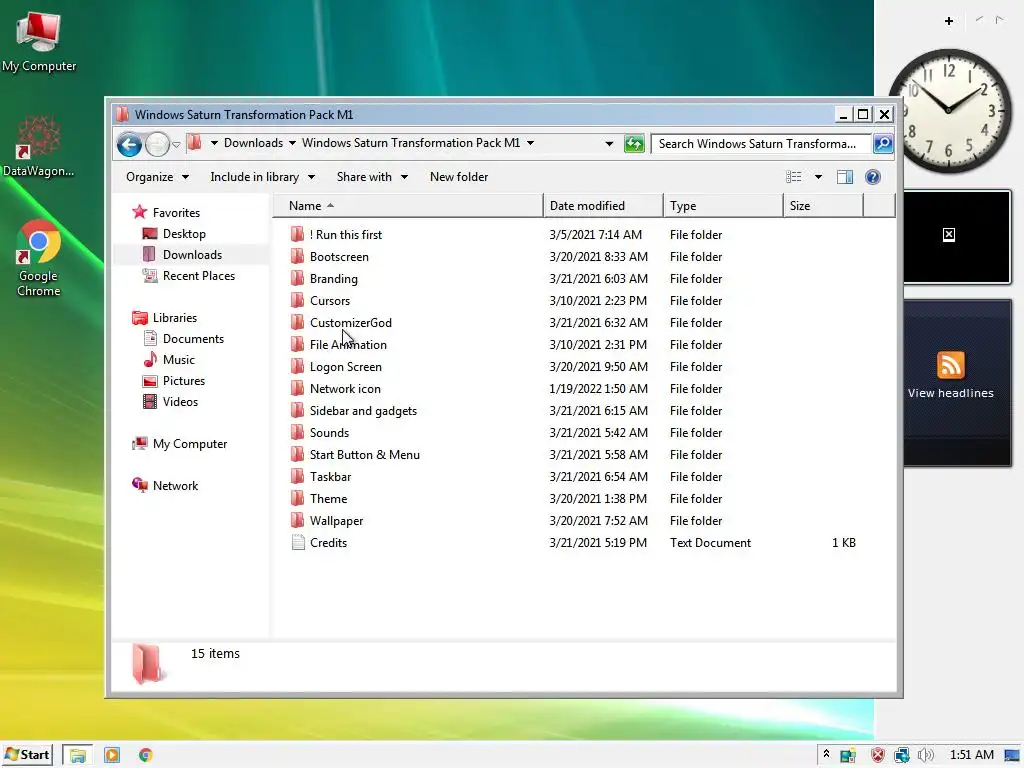Open the DataWagon desktop shortcut
The height and width of the screenshot is (768, 1024).
point(39,146)
